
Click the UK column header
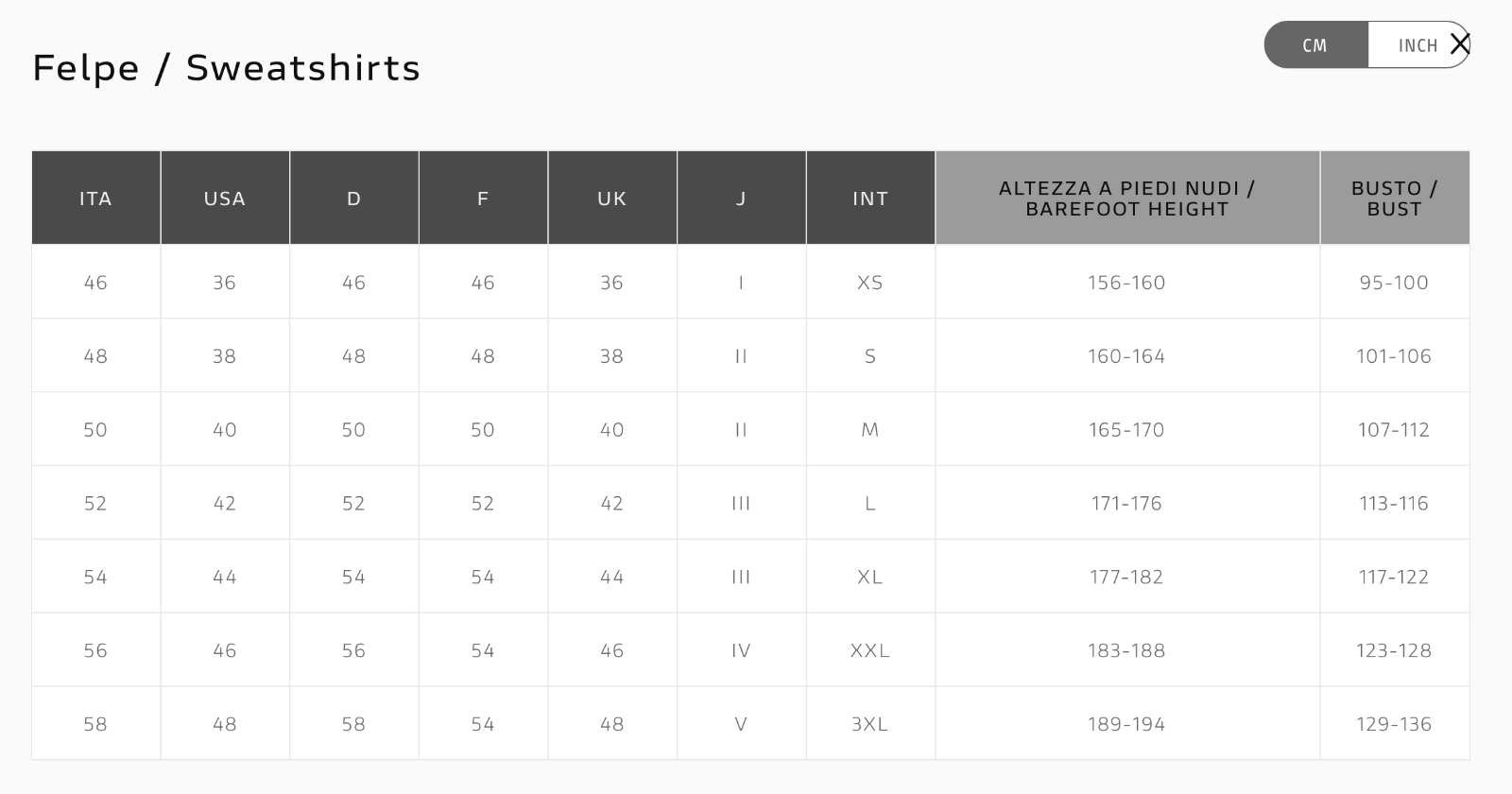coord(612,198)
